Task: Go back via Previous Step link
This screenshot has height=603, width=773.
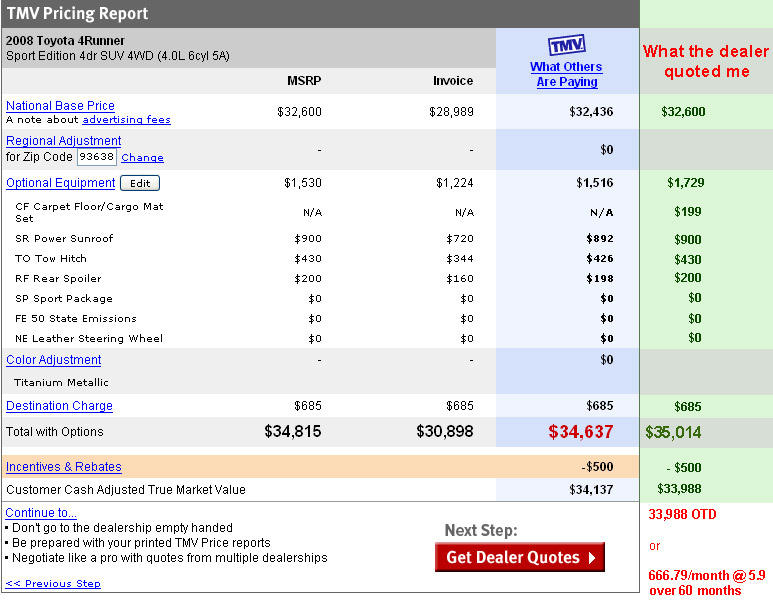Action: [53, 583]
